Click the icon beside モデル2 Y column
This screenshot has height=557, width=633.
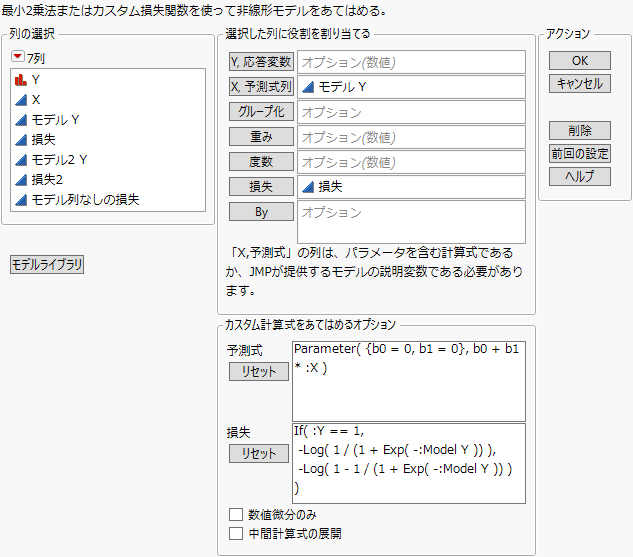click(21, 160)
